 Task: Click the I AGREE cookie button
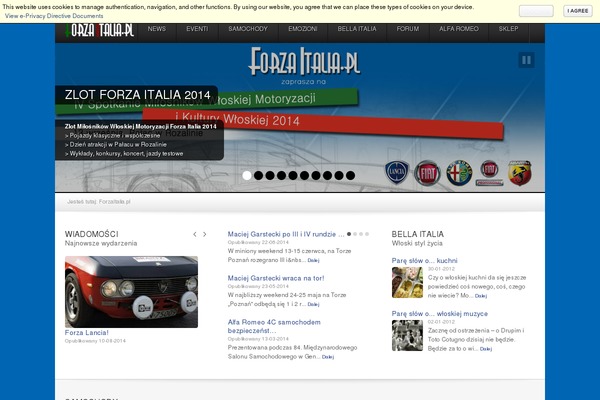[x=578, y=11]
